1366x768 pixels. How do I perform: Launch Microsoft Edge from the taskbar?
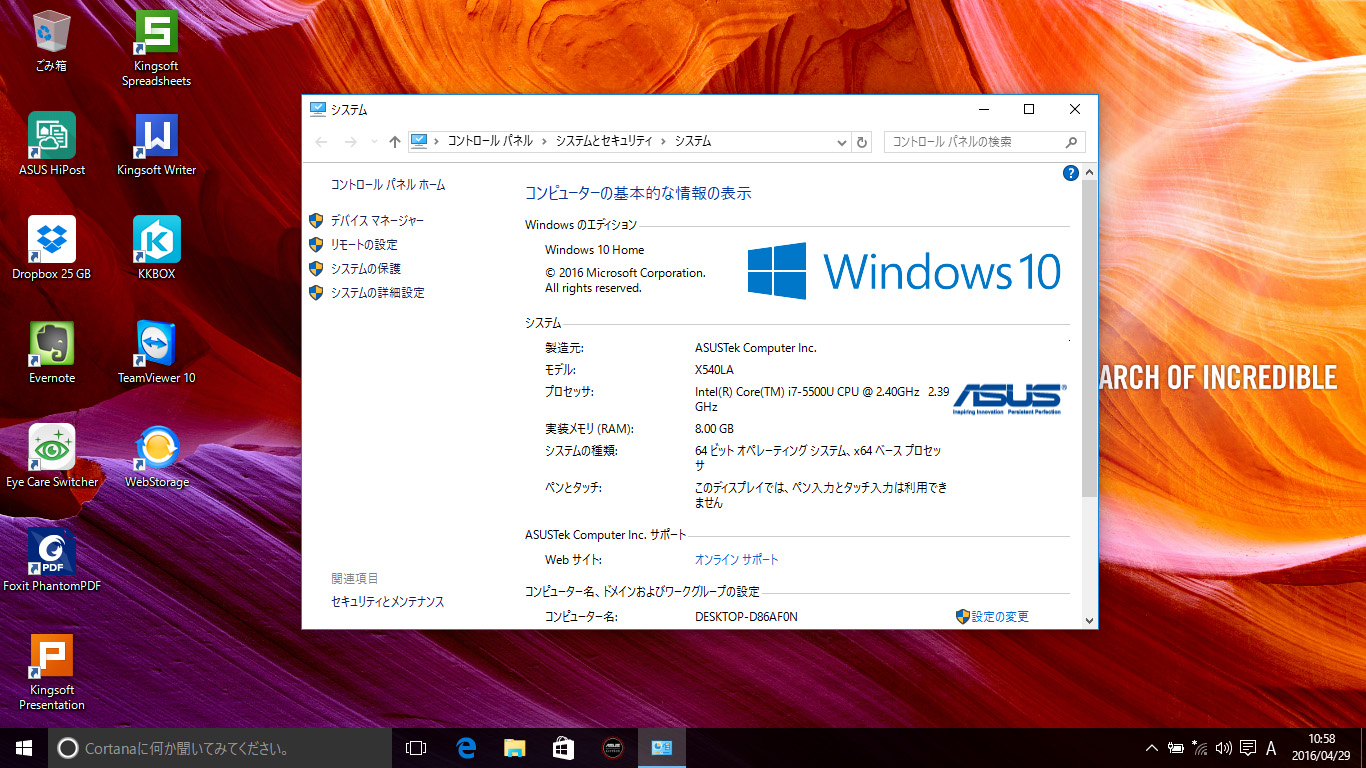click(465, 748)
